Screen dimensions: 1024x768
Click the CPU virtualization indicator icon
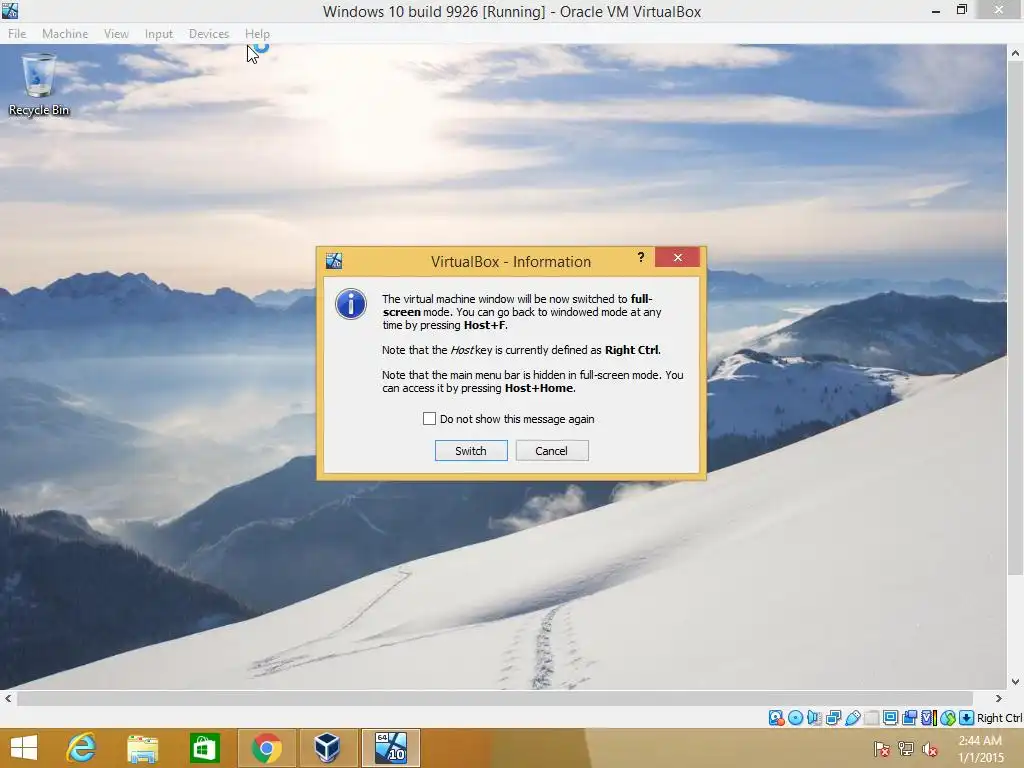(x=929, y=718)
